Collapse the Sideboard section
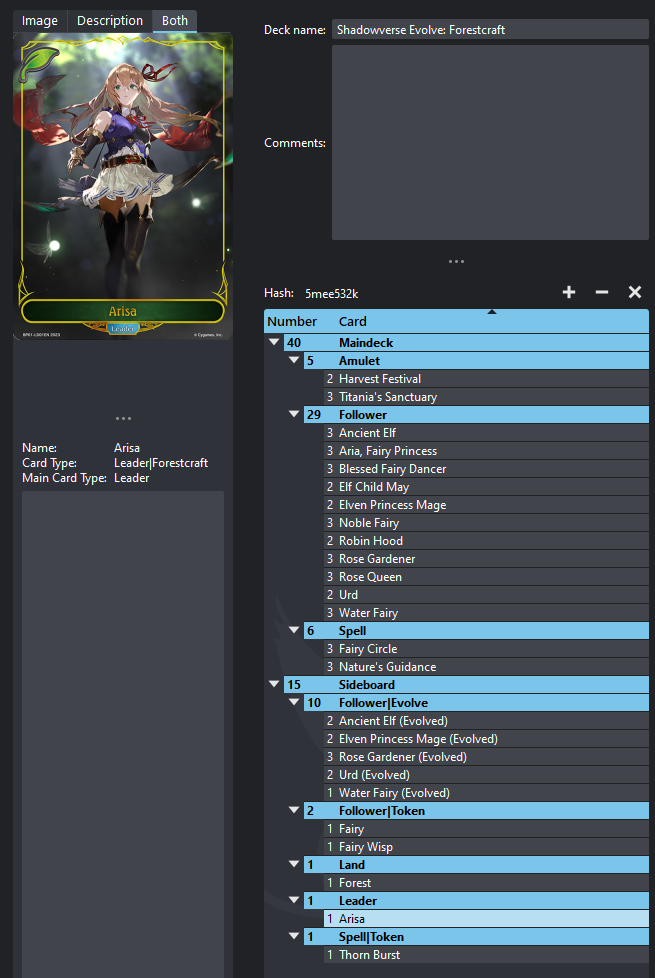This screenshot has width=655, height=978. [275, 685]
